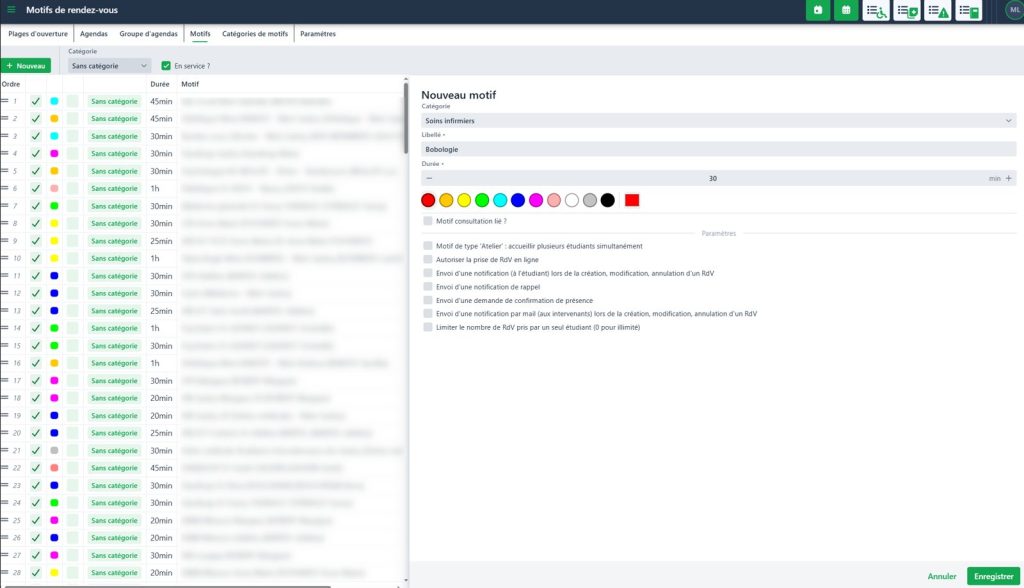Click the blue color dot in row 11
1024x588 pixels.
pyautogui.click(x=54, y=276)
